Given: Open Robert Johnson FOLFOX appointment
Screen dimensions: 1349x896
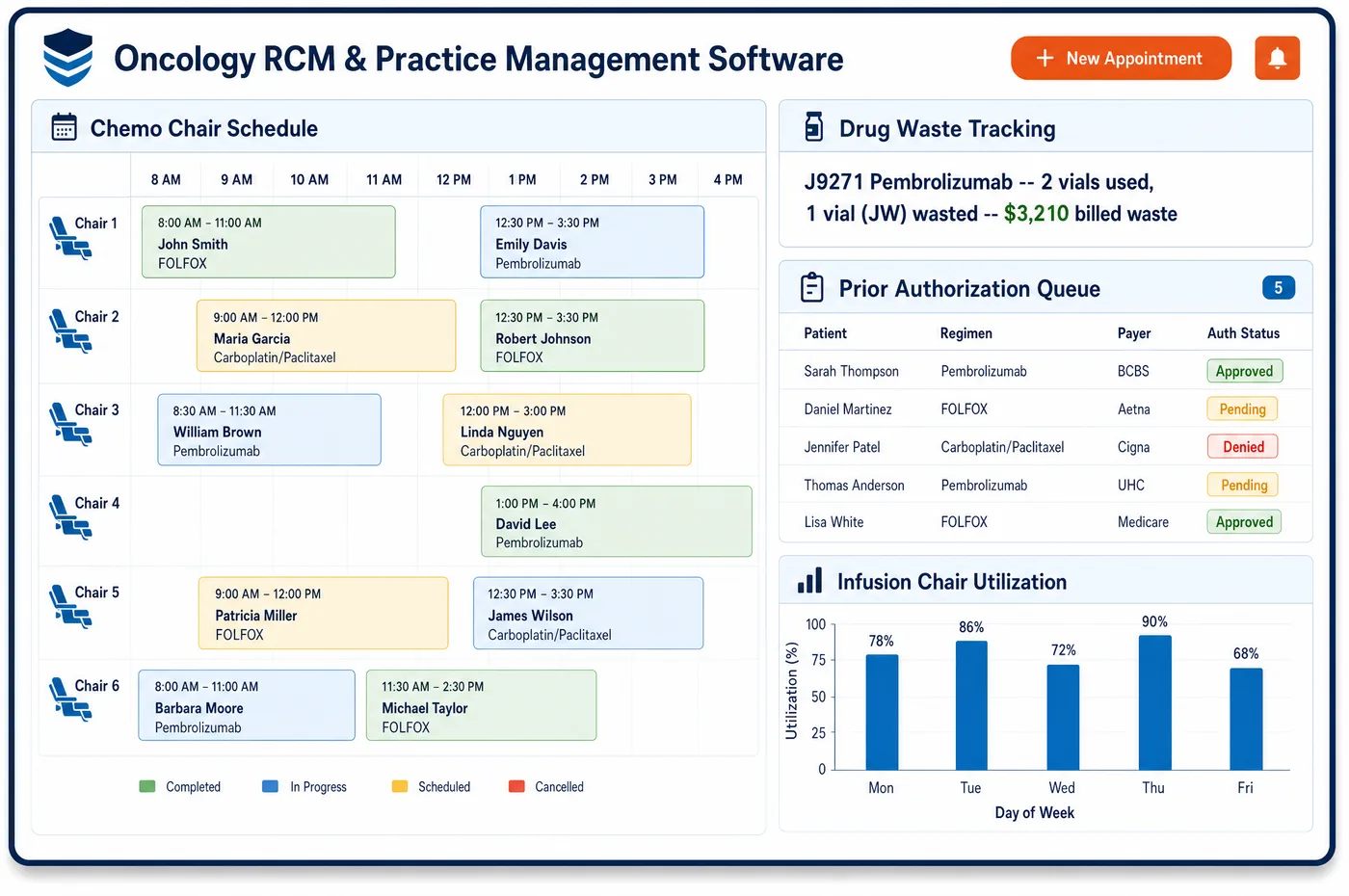Looking at the screenshot, I should click(x=593, y=335).
